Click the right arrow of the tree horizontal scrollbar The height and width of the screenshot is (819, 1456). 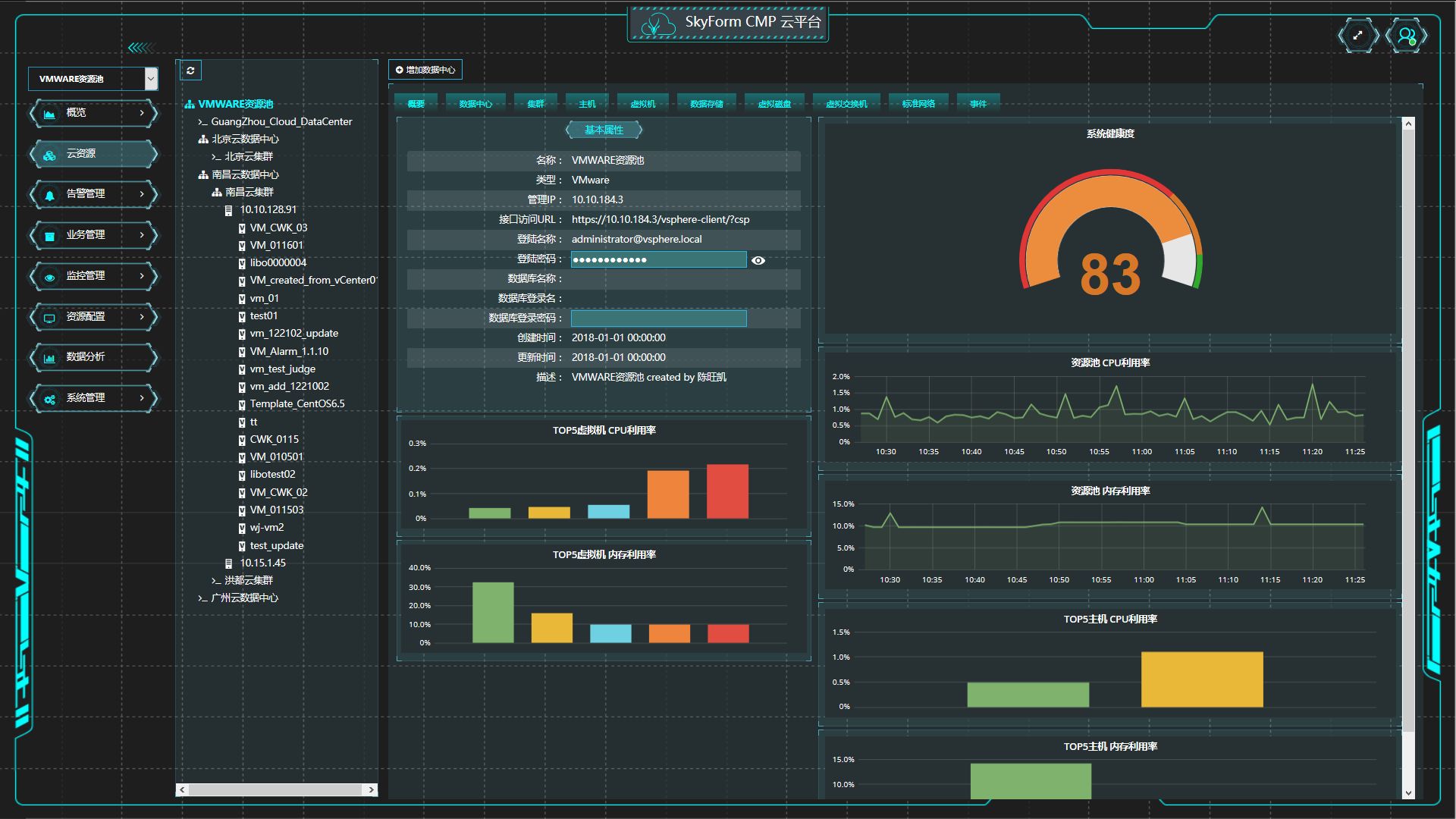click(371, 790)
